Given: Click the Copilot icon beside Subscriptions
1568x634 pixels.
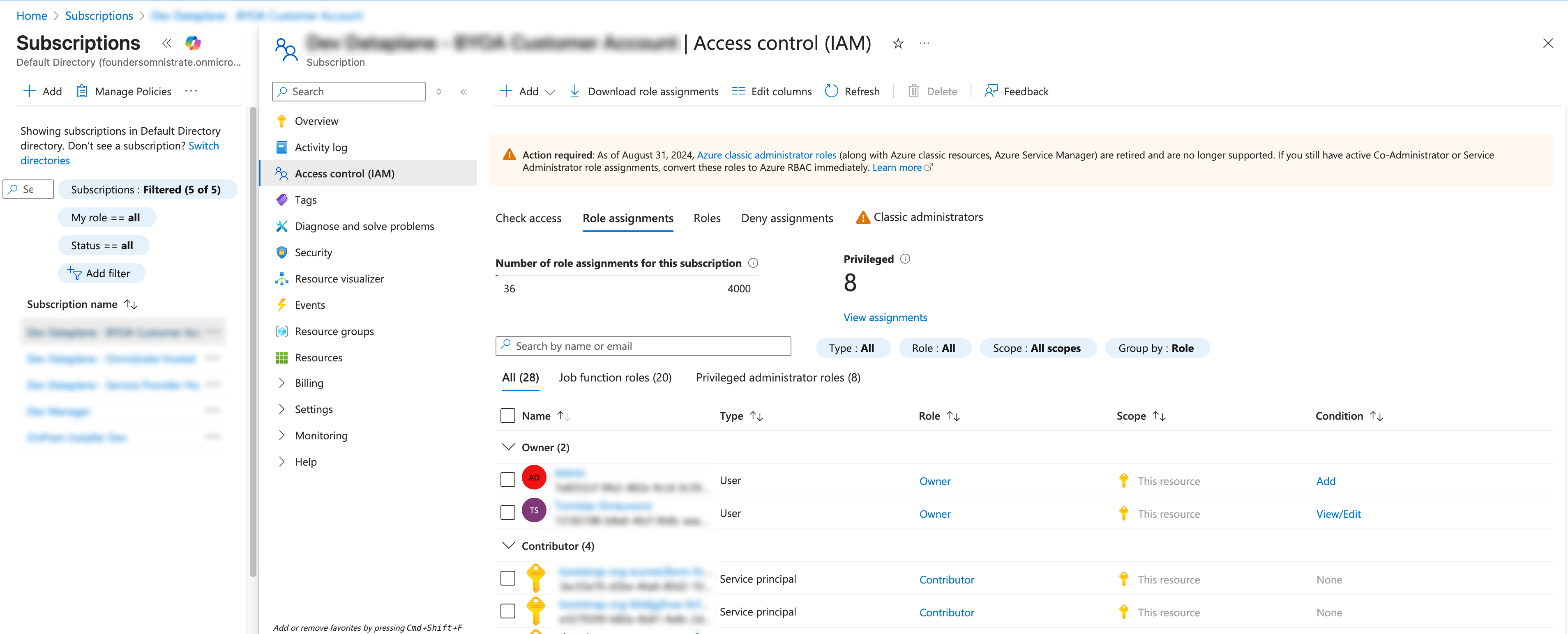Looking at the screenshot, I should [x=193, y=43].
